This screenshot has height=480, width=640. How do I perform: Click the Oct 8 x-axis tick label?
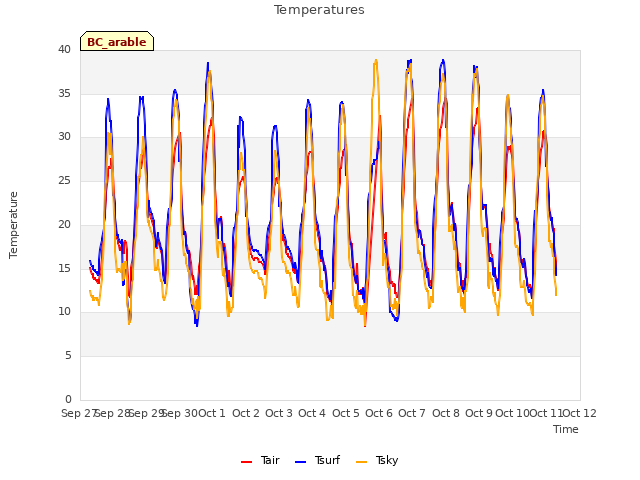[x=446, y=413]
